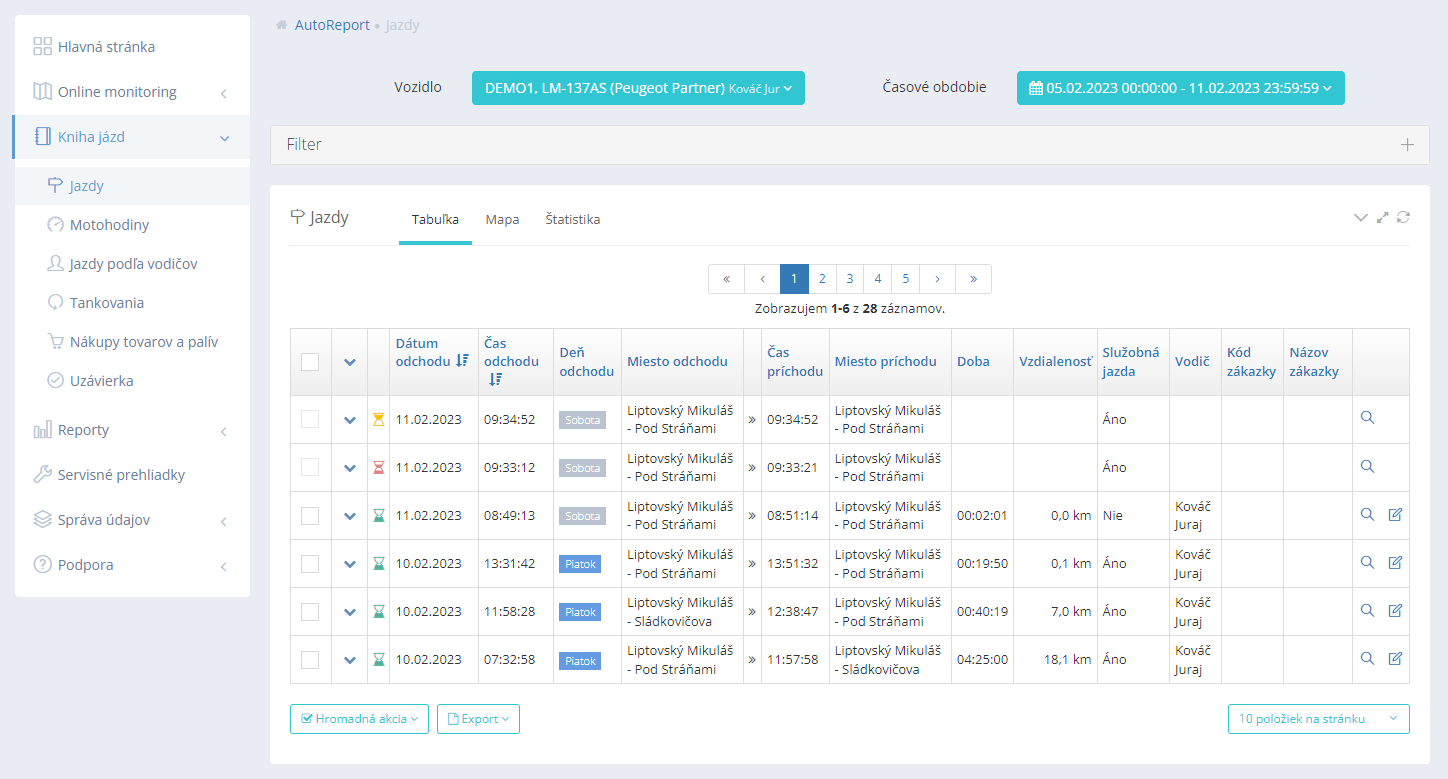Screen dimensions: 1448x779
Task: Edit the 07:32:58 trip
Action: click(x=1395, y=659)
